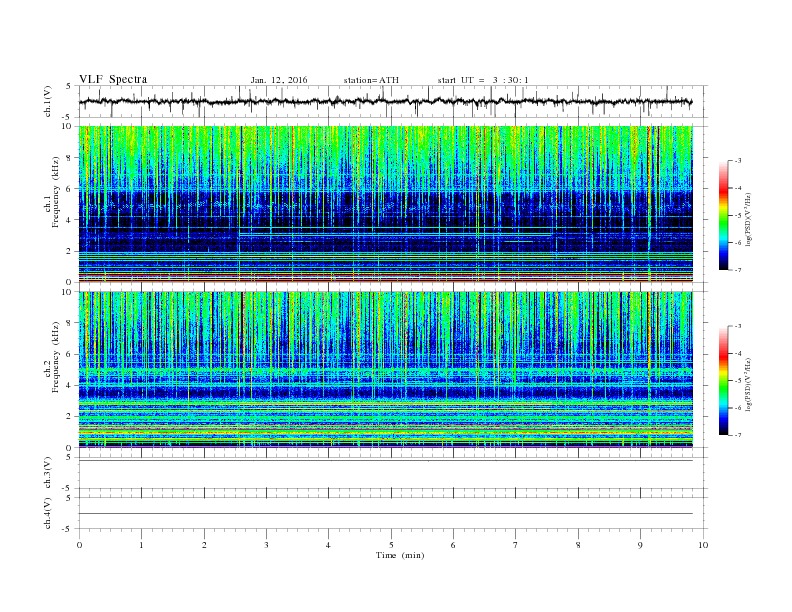The width and height of the screenshot is (792, 612).
Task: Click the time axis tick label '1'
Action: [141, 545]
